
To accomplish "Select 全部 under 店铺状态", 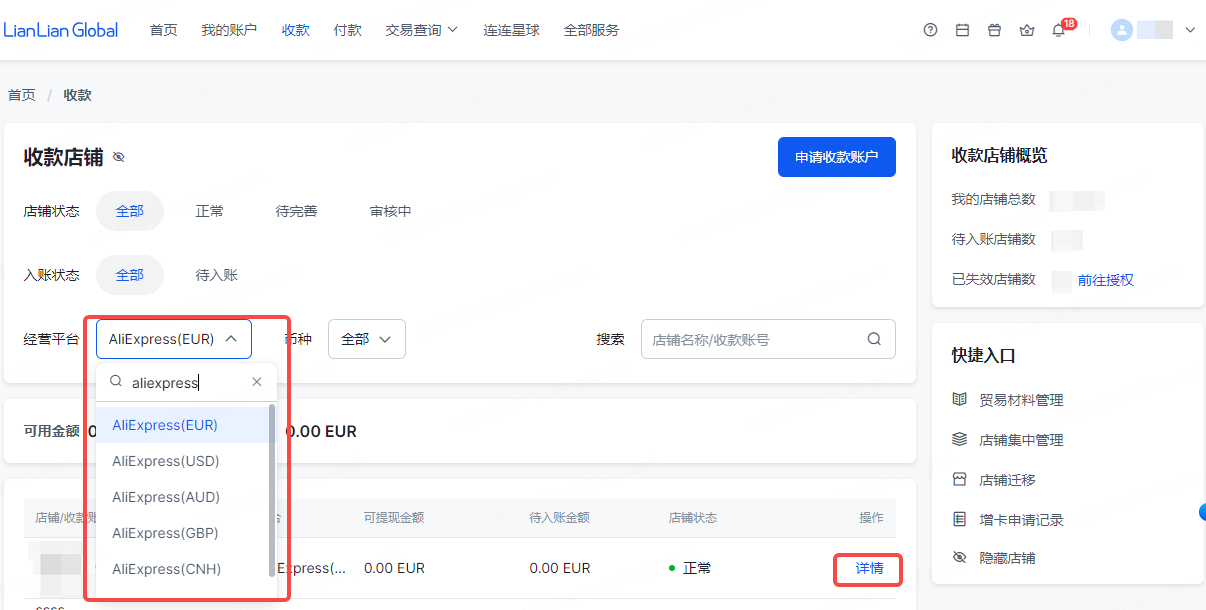I will (x=130, y=211).
